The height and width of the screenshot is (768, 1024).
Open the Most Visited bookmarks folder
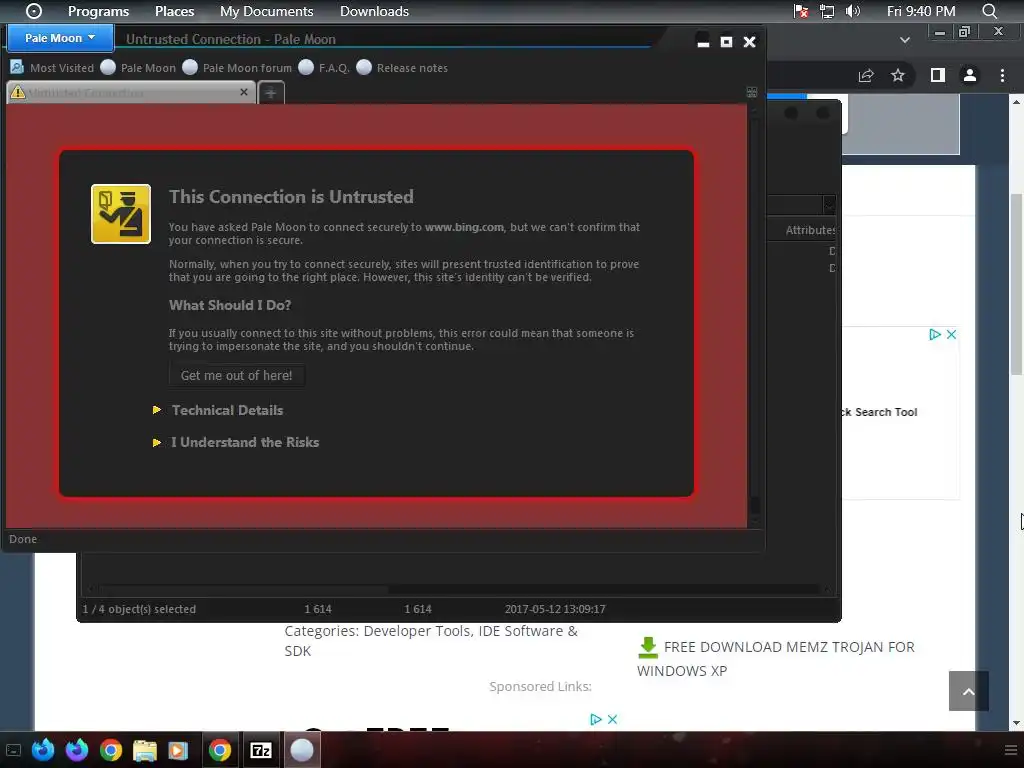point(52,67)
